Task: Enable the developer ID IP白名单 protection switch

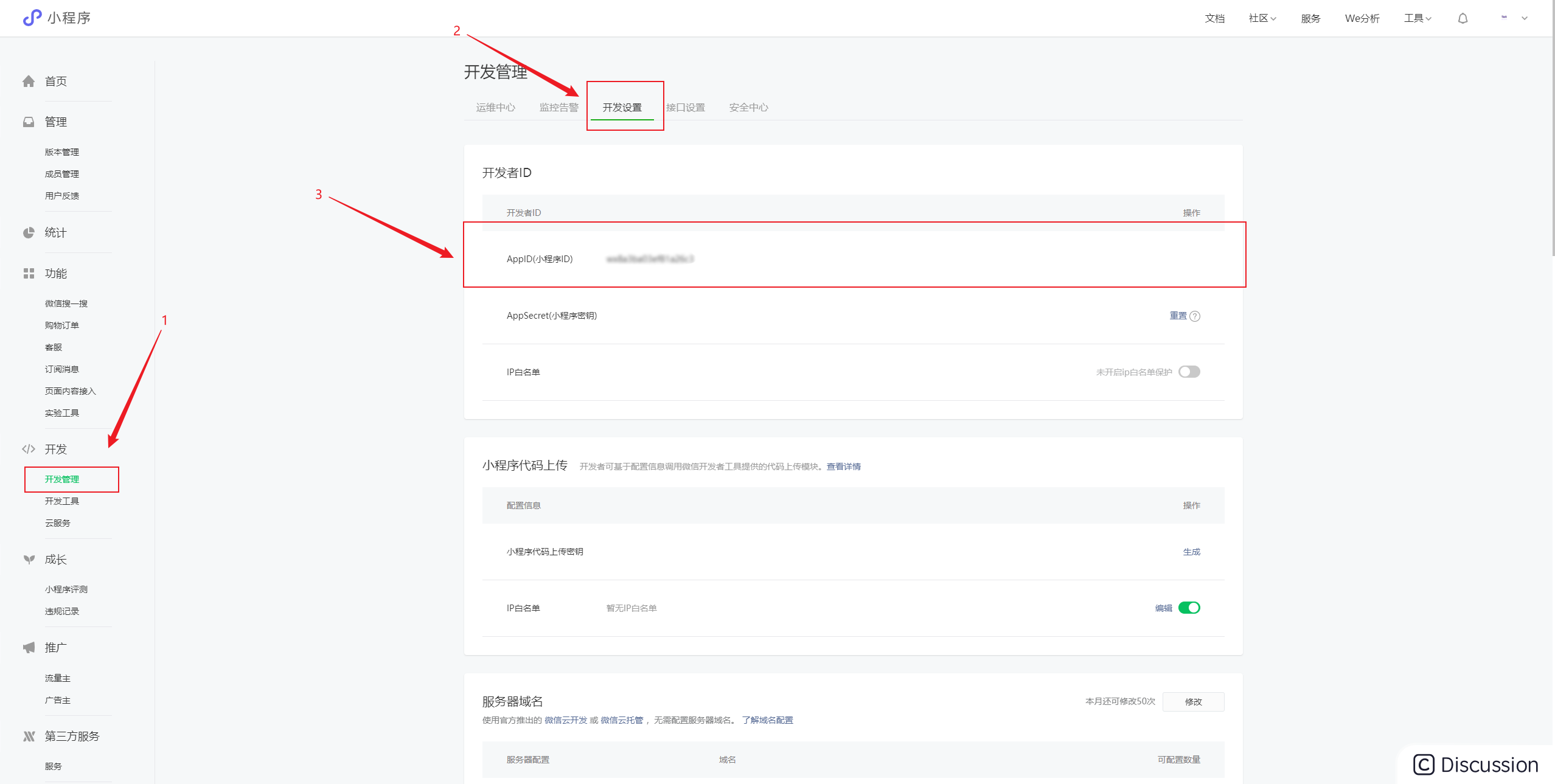Action: tap(1189, 372)
